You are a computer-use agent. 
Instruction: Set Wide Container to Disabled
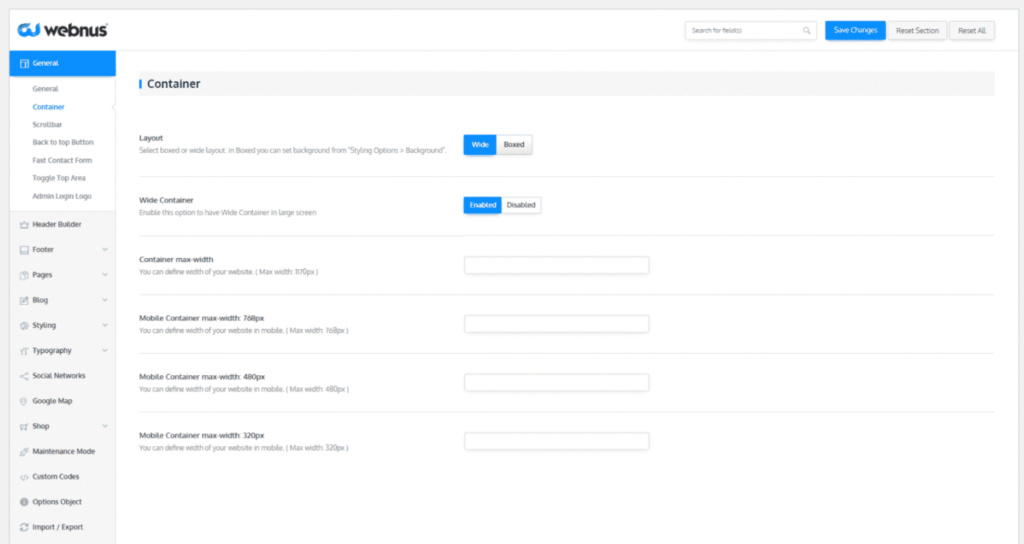click(521, 205)
